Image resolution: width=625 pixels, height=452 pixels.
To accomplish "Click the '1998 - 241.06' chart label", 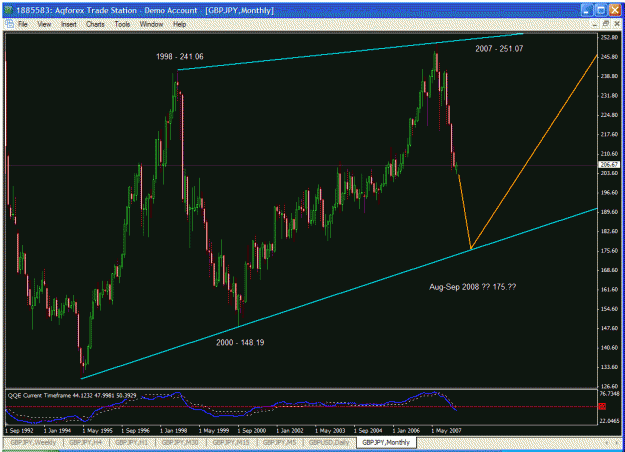I will [x=180, y=57].
